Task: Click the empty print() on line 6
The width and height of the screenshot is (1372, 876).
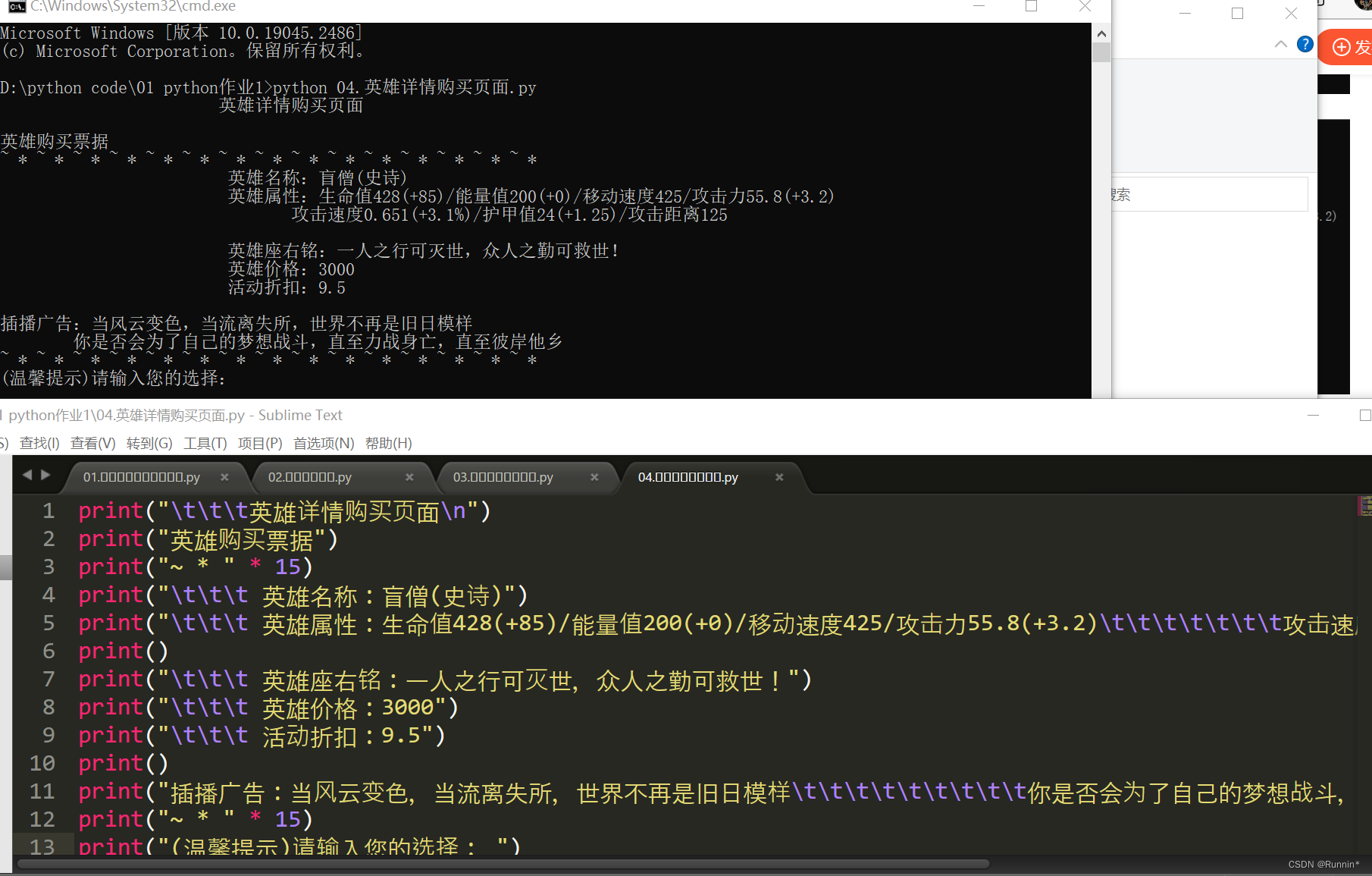Action: (x=124, y=652)
